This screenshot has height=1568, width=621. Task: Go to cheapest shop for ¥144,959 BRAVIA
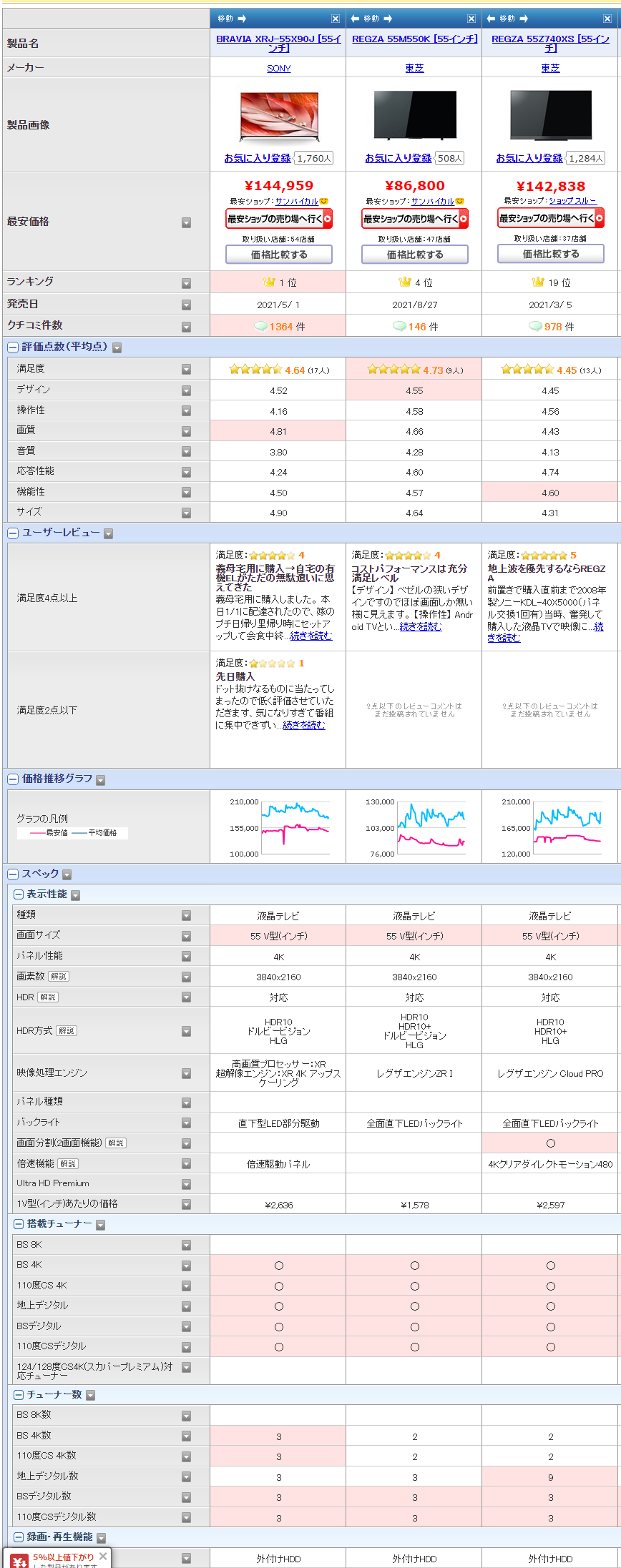pos(279,219)
